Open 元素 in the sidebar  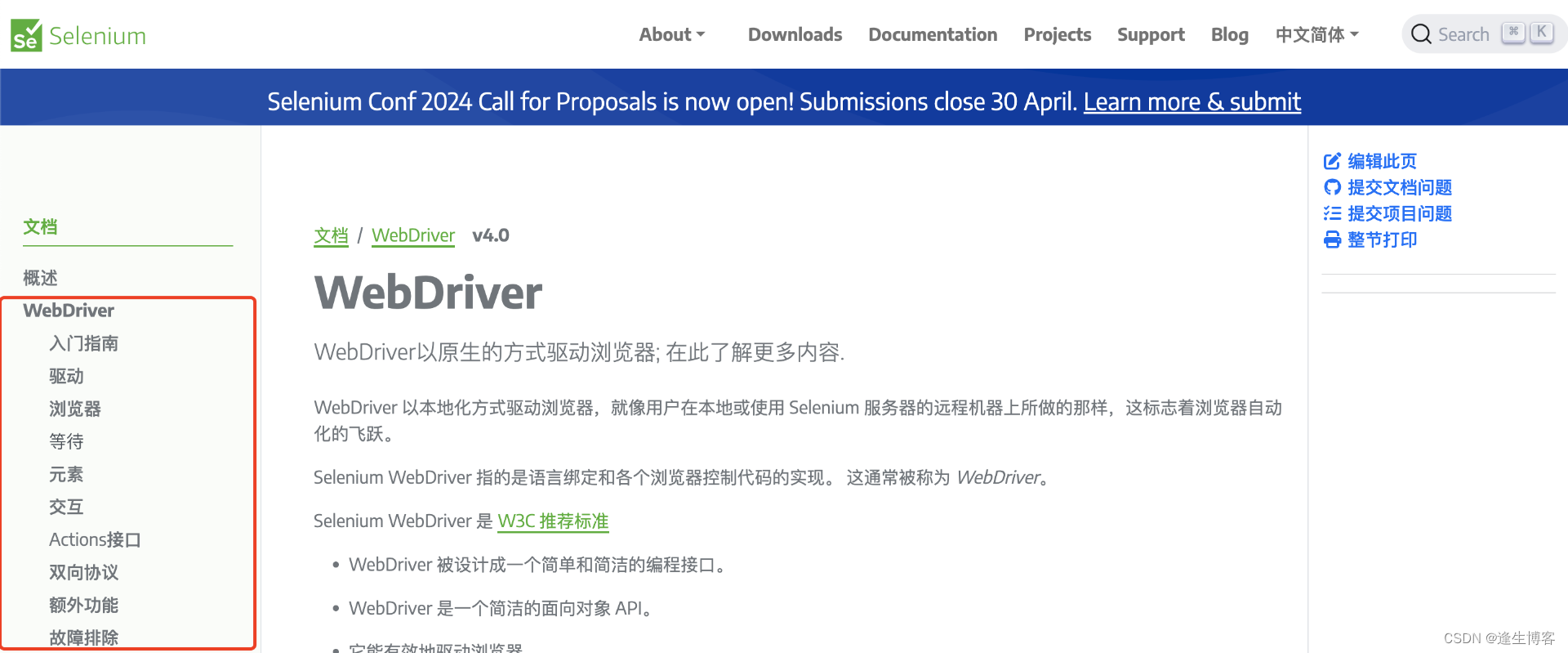66,474
